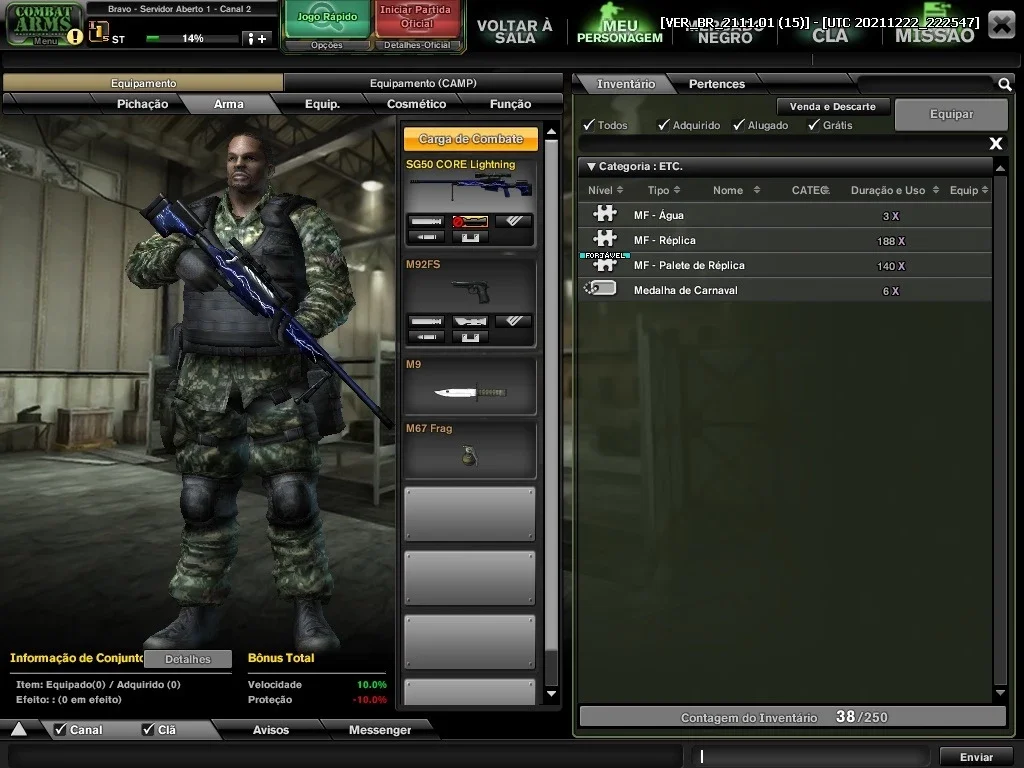
Task: Click the Venda e Descarte button
Action: (832, 106)
